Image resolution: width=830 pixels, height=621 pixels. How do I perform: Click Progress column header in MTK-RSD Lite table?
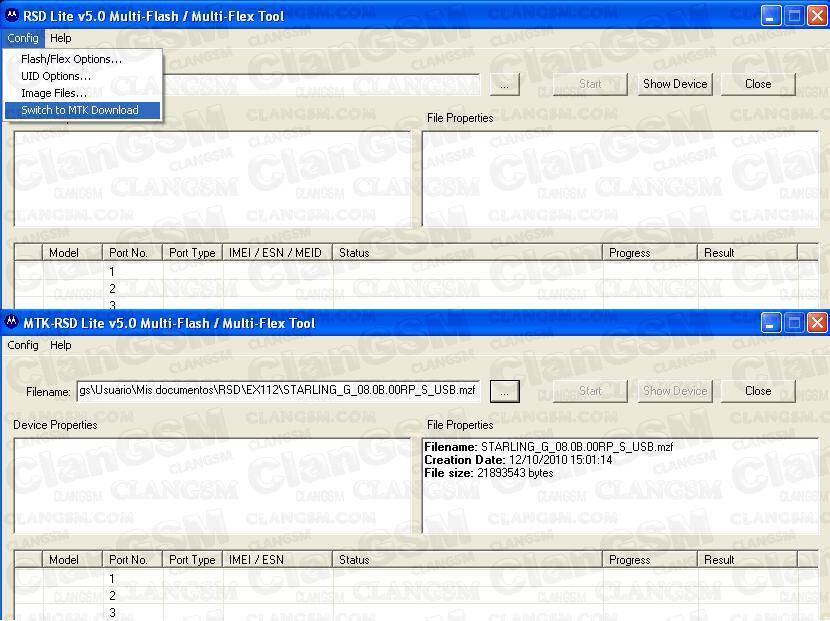[x=630, y=560]
